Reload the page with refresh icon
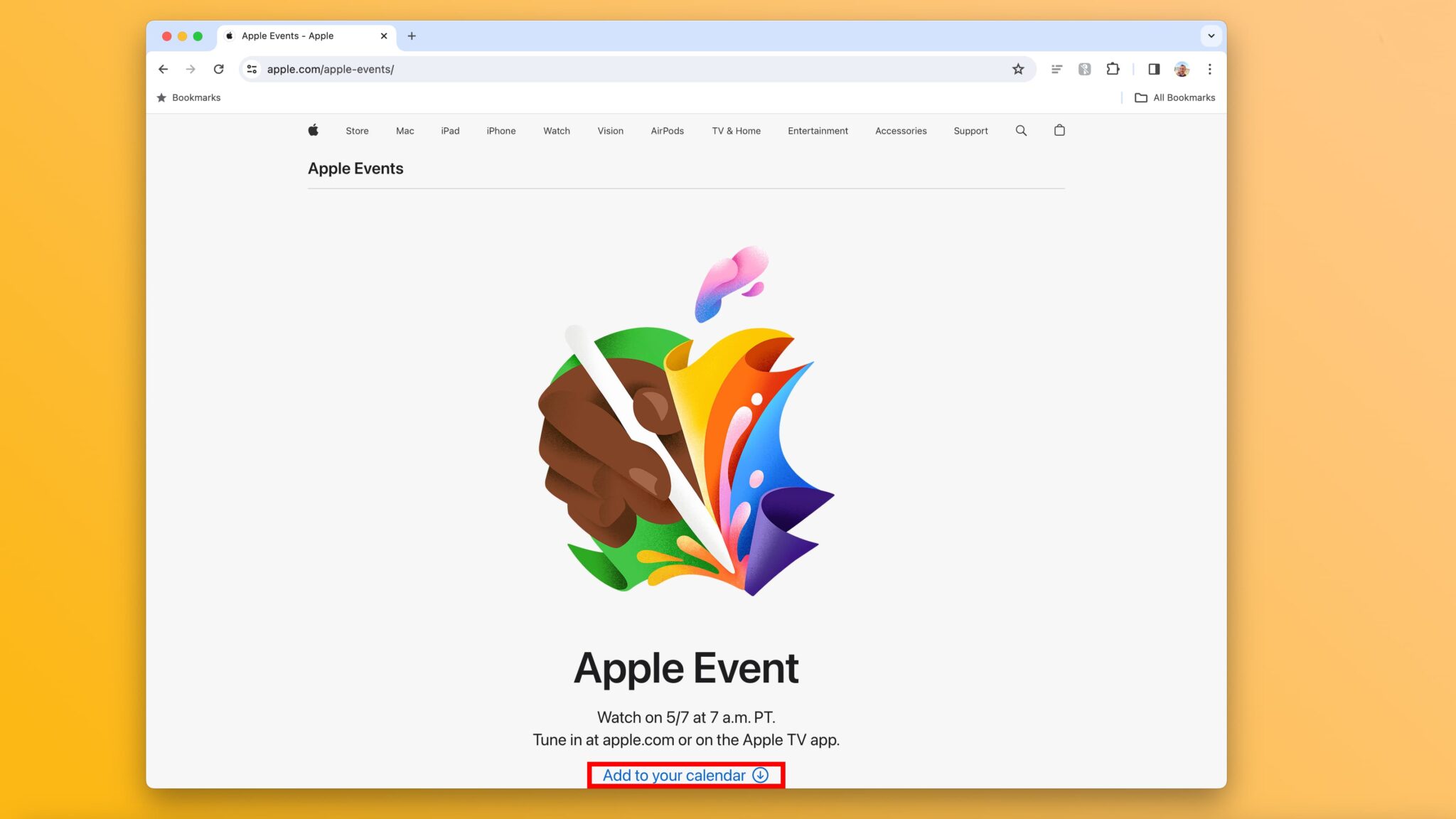Viewport: 1456px width, 819px height. pyautogui.click(x=219, y=69)
